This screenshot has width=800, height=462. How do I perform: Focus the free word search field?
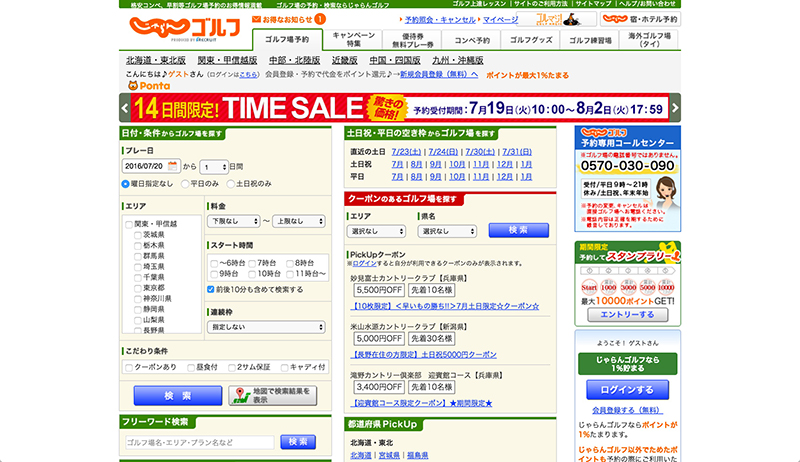click(x=199, y=442)
